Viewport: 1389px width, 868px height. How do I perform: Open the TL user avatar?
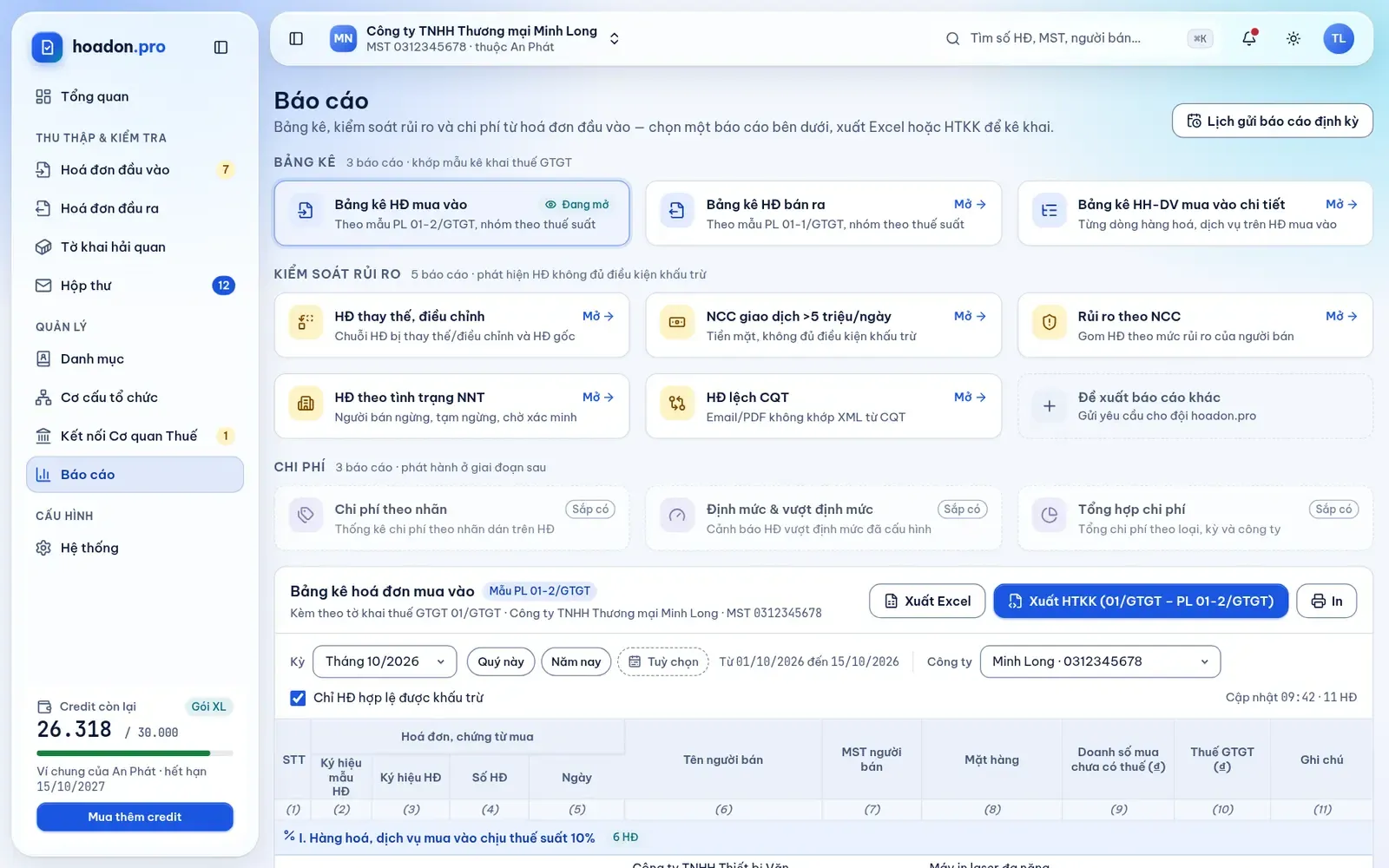(1339, 38)
